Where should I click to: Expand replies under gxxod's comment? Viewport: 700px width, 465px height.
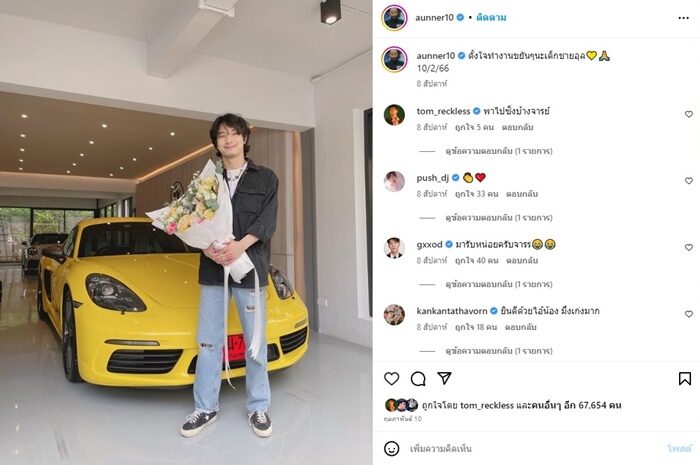click(499, 284)
